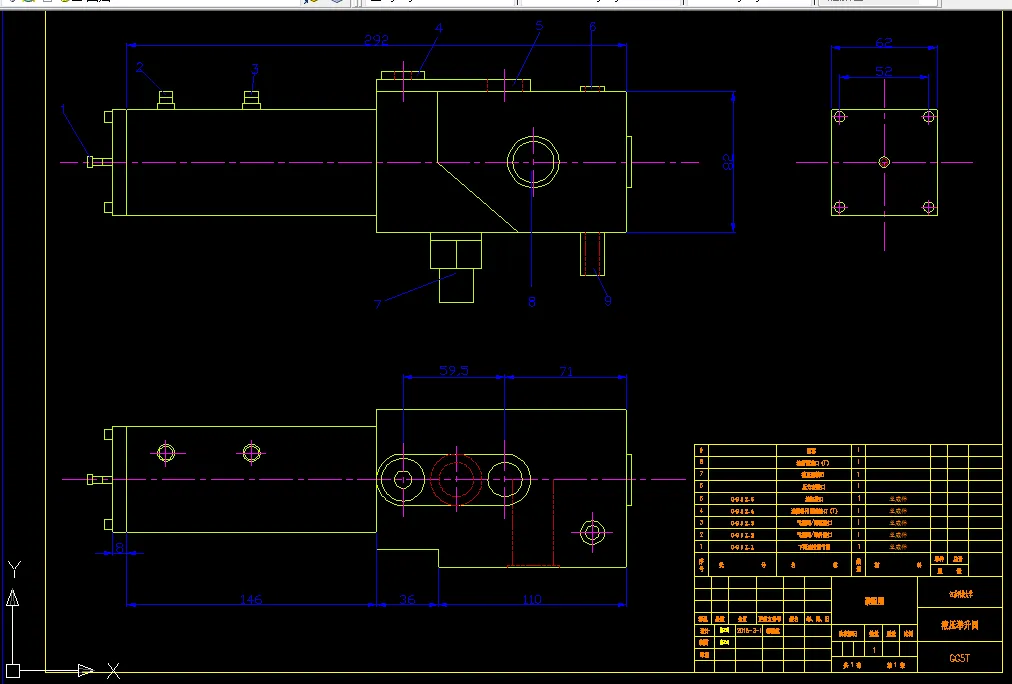Select the 36 dimension text

tap(407, 599)
